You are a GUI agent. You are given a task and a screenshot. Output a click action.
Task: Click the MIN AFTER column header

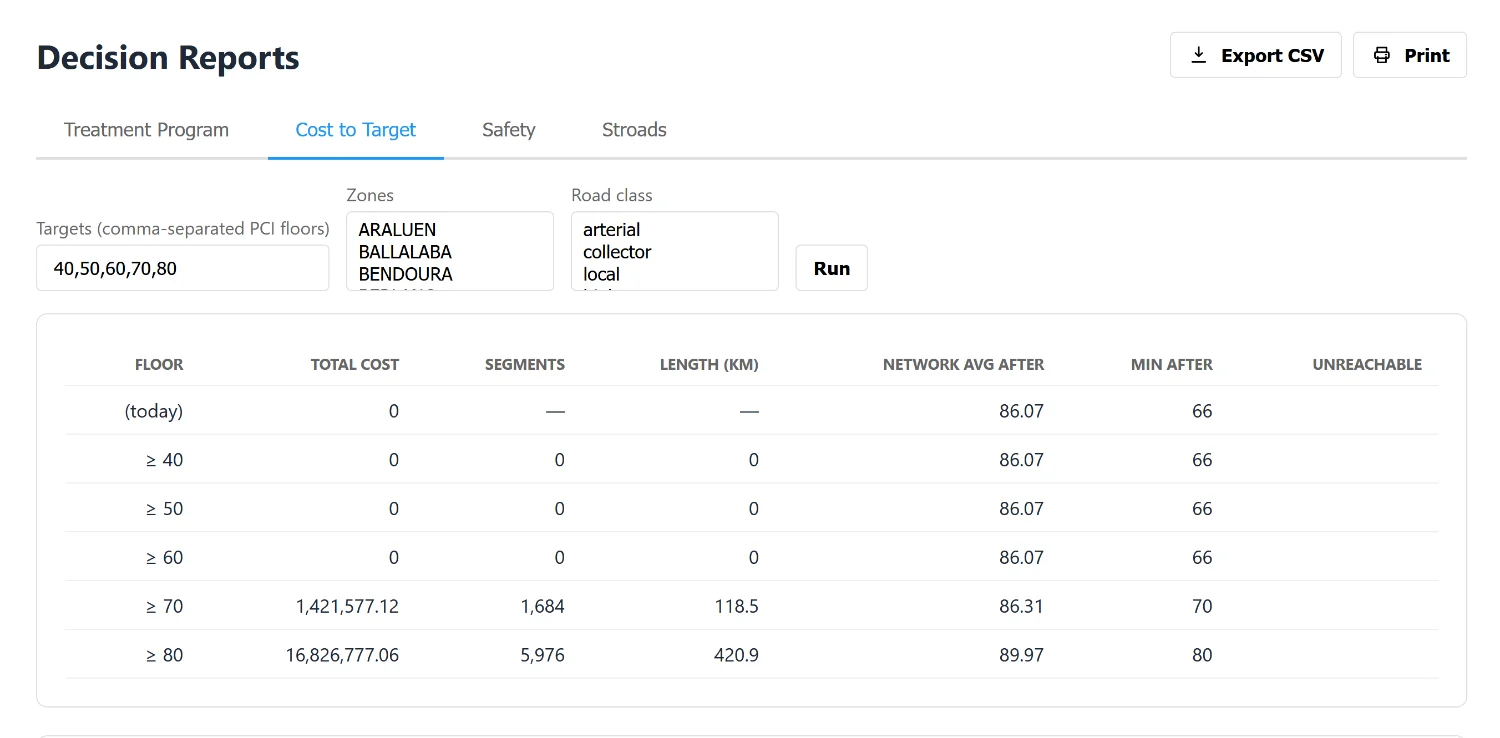pos(1172,365)
